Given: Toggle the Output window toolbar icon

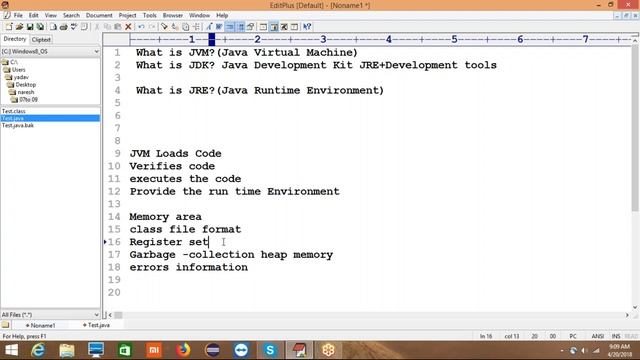Looking at the screenshot, I should point(284,27).
